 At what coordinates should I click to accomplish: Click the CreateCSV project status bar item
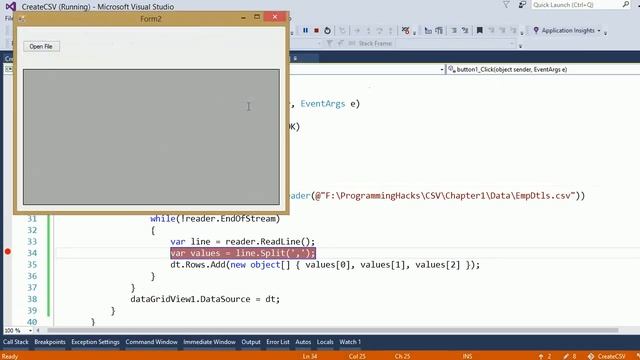(x=607, y=356)
